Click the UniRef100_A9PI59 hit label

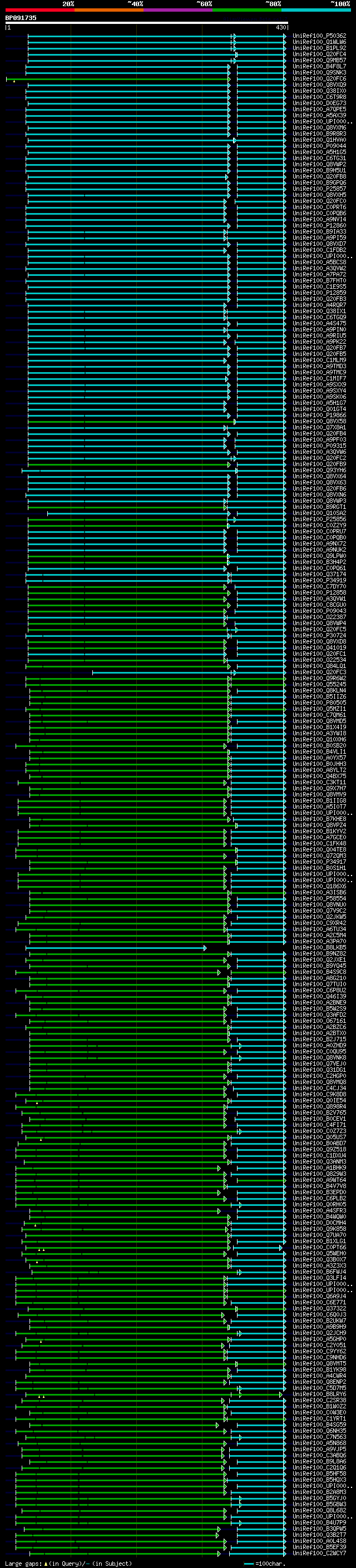click(x=319, y=238)
